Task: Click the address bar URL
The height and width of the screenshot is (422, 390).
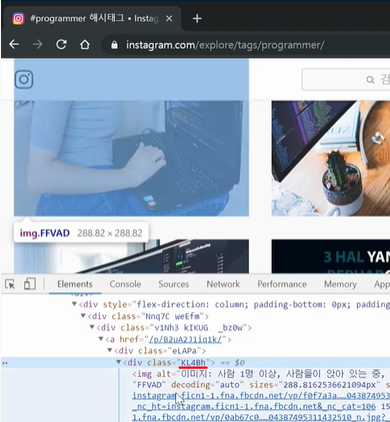Action: [x=225, y=45]
